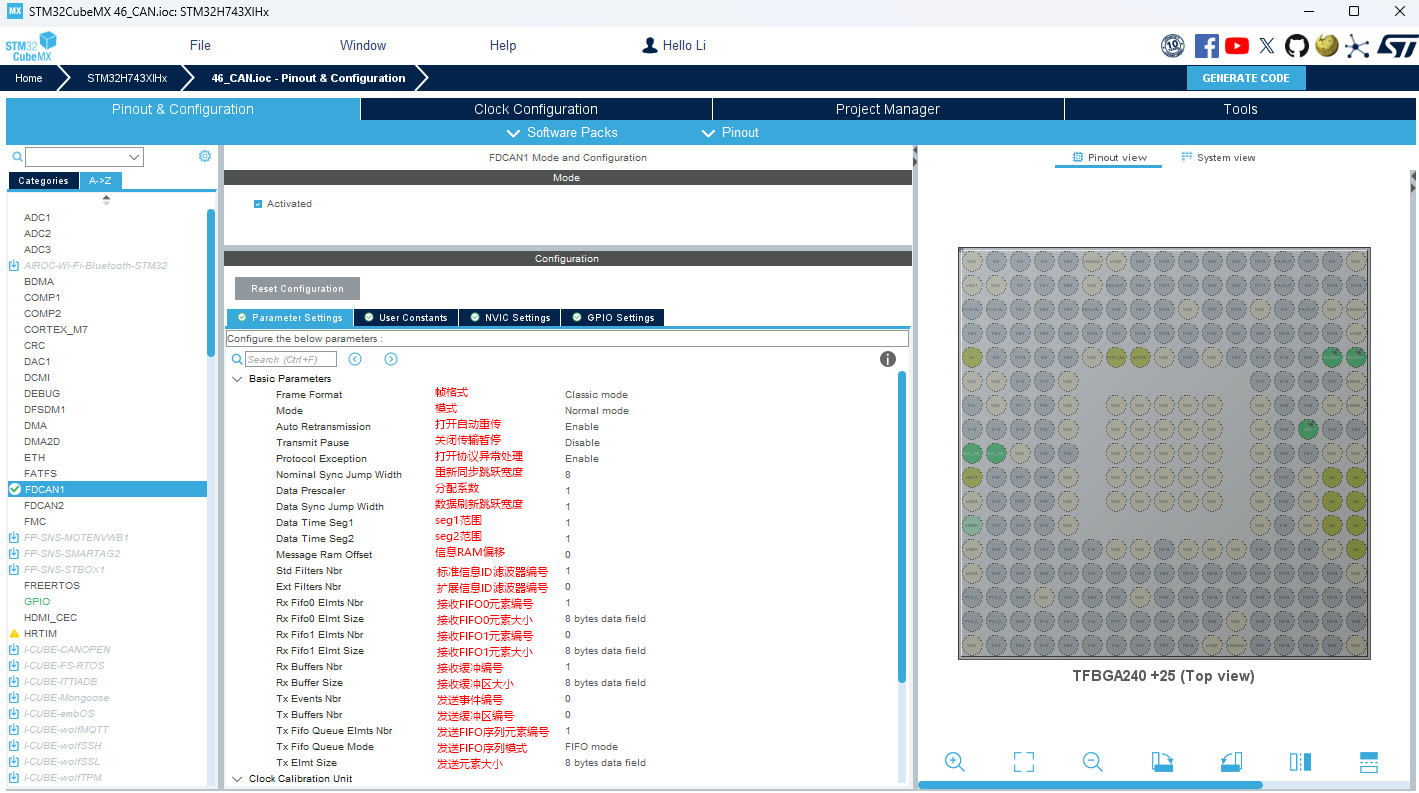
Task: Open the Help menu
Action: click(x=503, y=45)
